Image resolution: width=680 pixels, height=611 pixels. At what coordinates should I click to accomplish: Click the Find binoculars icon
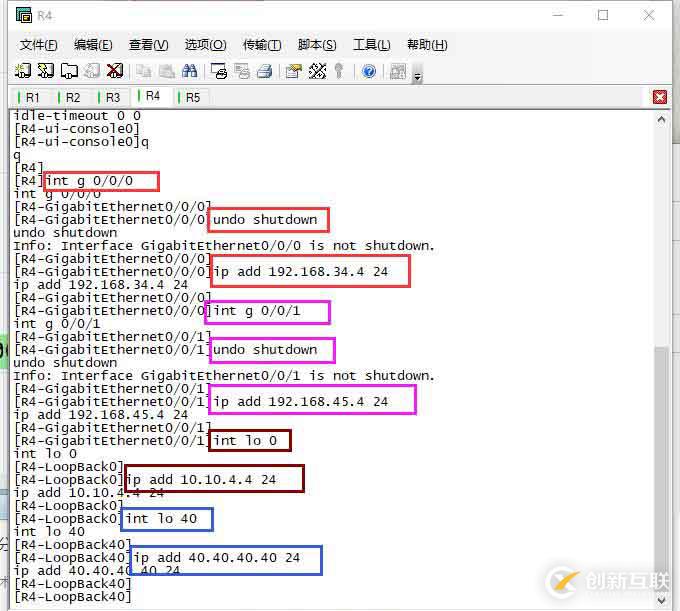pyautogui.click(x=190, y=71)
